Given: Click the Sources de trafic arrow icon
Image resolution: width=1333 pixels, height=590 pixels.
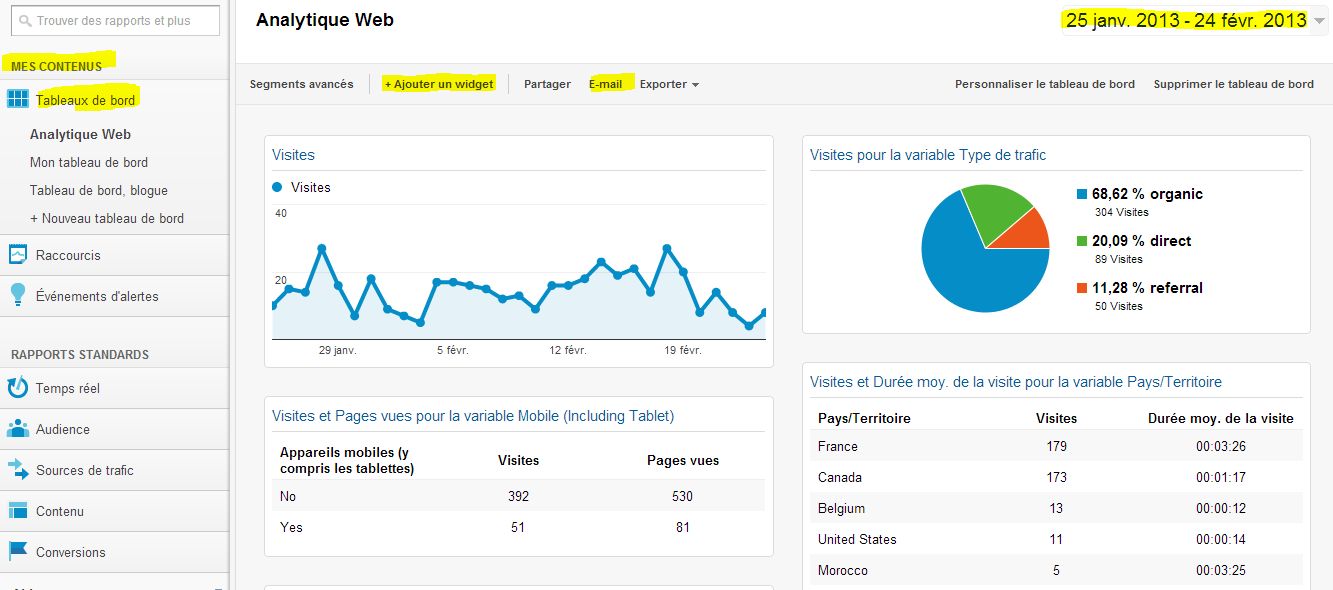Looking at the screenshot, I should pyautogui.click(x=17, y=470).
